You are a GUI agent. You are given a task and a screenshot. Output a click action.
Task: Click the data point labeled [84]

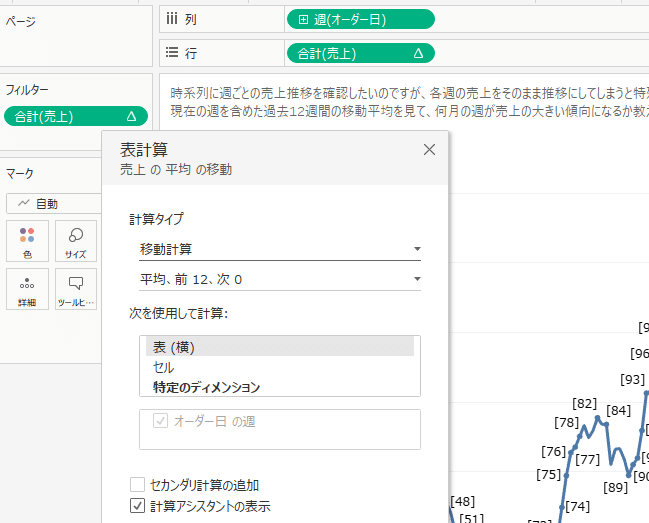click(x=606, y=424)
